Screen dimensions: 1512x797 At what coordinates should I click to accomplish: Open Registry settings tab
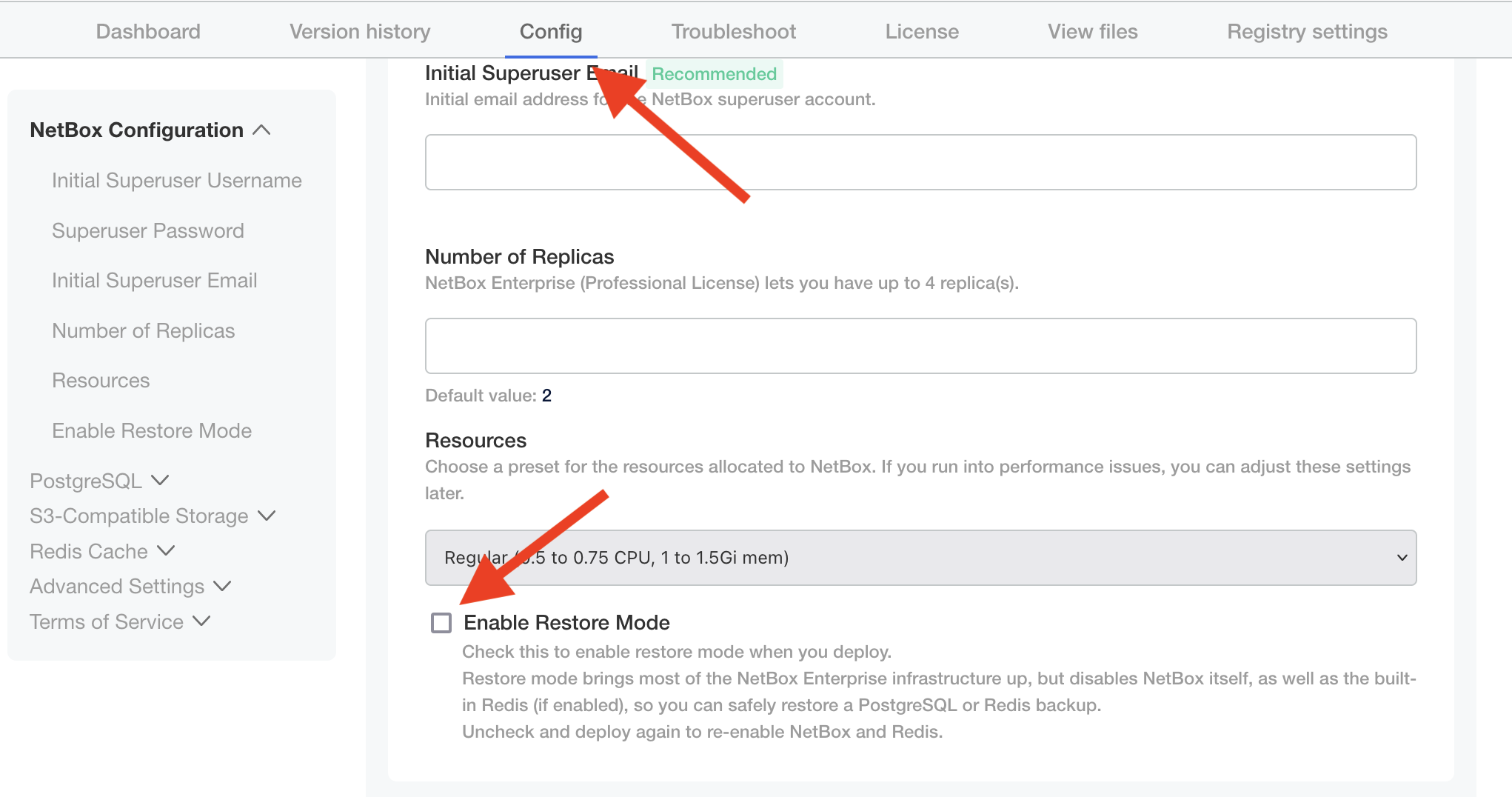[x=1307, y=32]
